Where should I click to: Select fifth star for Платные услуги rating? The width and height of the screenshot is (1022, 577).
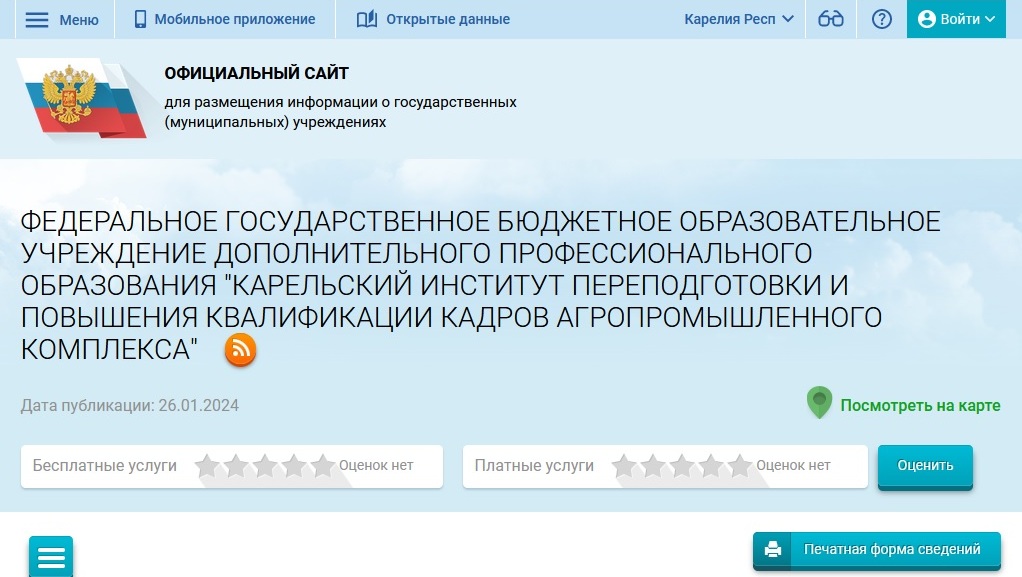tap(740, 466)
